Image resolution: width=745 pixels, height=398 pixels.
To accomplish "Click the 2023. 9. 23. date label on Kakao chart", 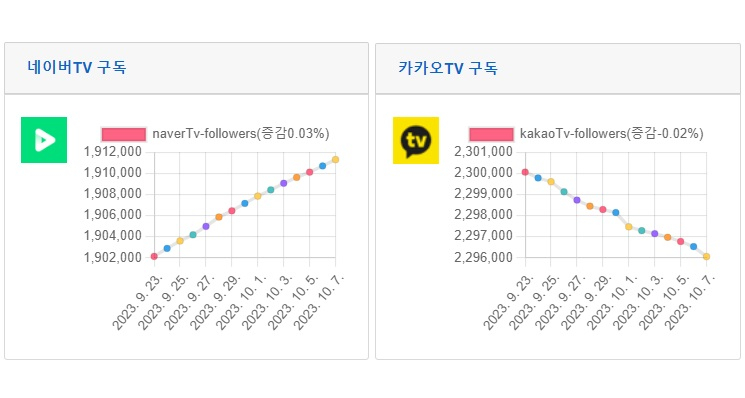I will tap(508, 303).
